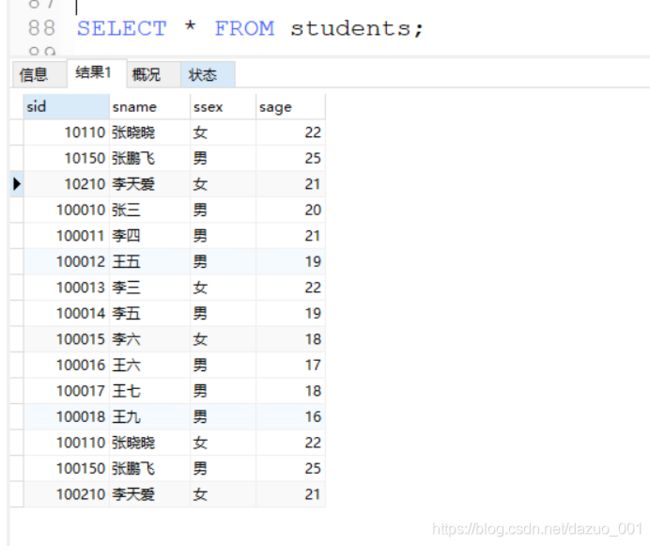Select the cell with sid 100011
This screenshot has width=650, height=546.
pyautogui.click(x=66, y=235)
